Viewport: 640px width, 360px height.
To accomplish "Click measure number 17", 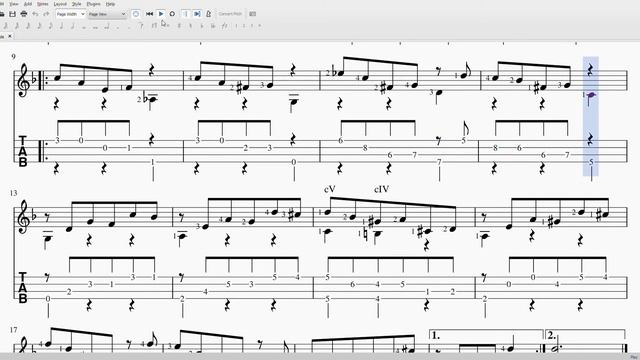I will pos(13,330).
